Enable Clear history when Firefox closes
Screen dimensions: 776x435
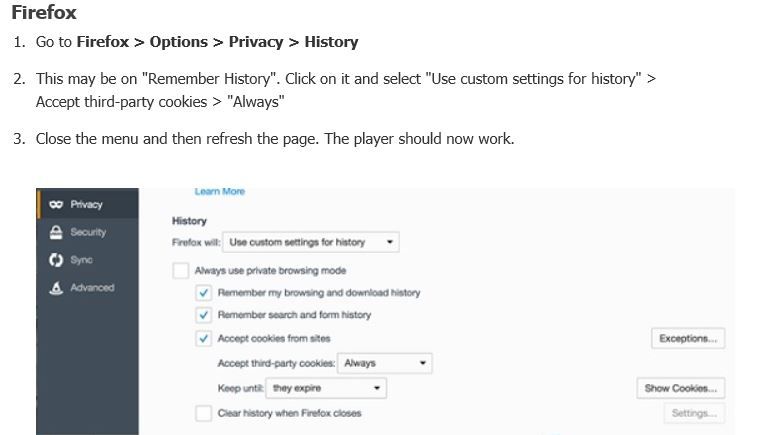pos(203,413)
